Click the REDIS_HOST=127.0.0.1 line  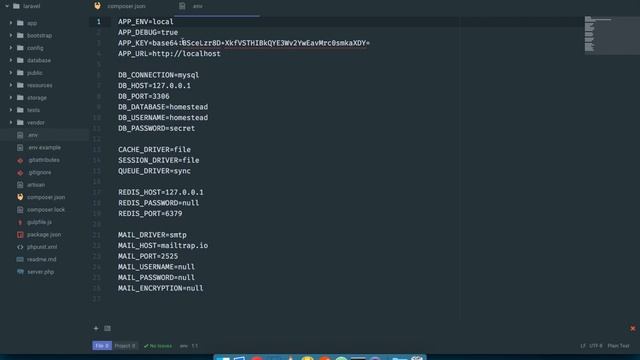[160, 192]
